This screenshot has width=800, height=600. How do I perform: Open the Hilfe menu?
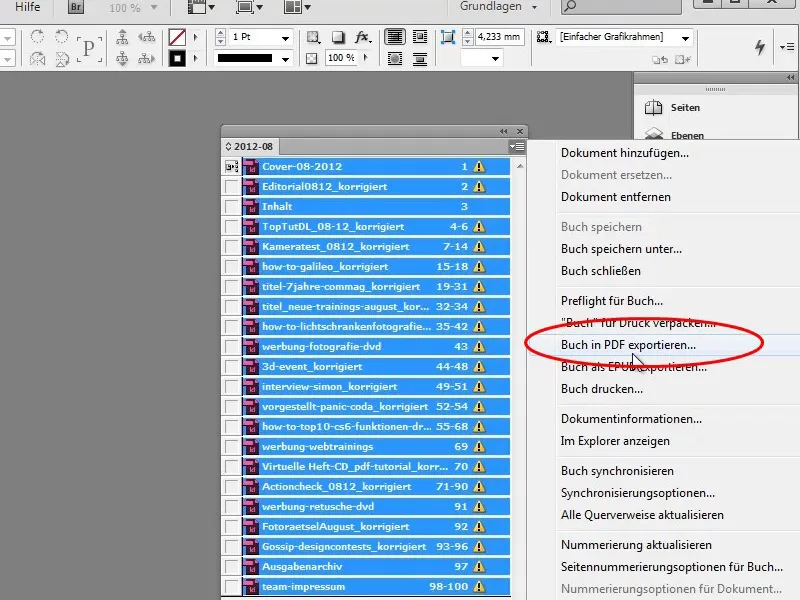click(28, 7)
